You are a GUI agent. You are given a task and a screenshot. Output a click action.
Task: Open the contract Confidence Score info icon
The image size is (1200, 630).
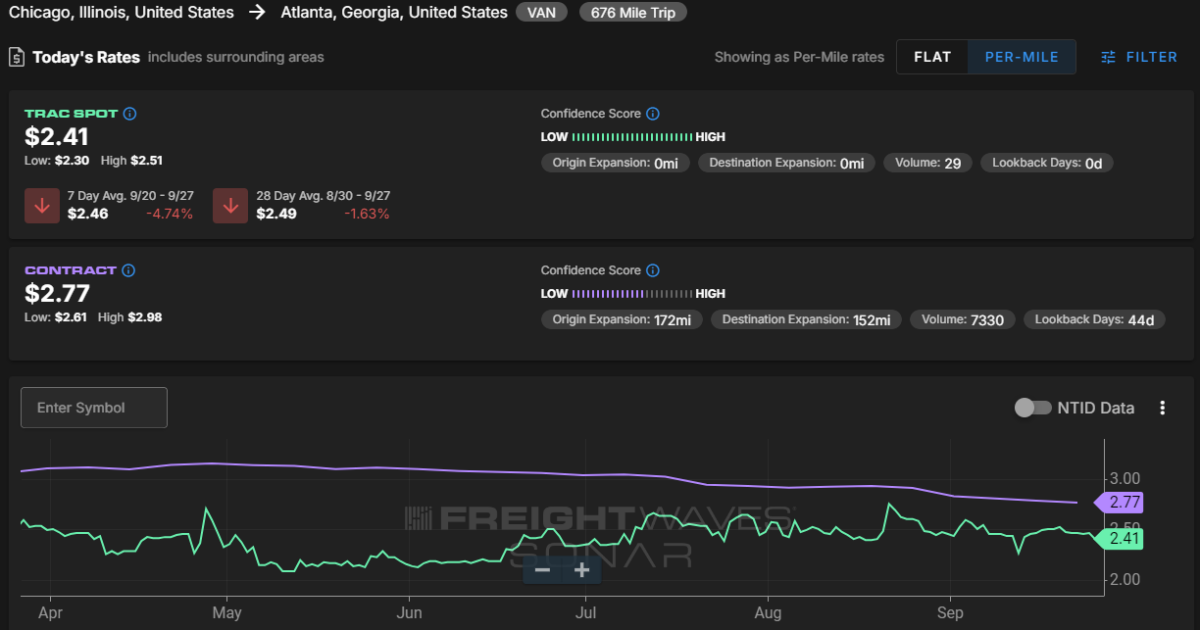pos(653,271)
